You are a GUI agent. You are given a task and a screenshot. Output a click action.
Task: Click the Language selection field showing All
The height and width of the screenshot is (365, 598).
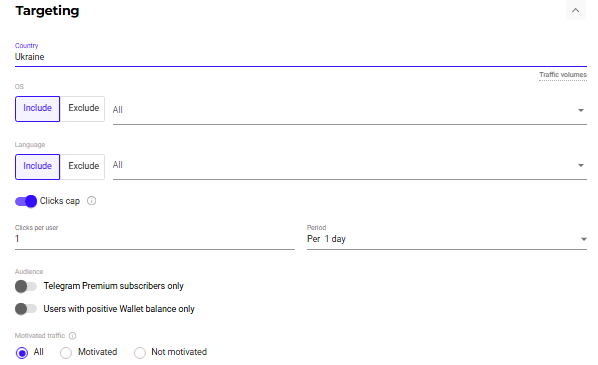pyautogui.click(x=350, y=165)
